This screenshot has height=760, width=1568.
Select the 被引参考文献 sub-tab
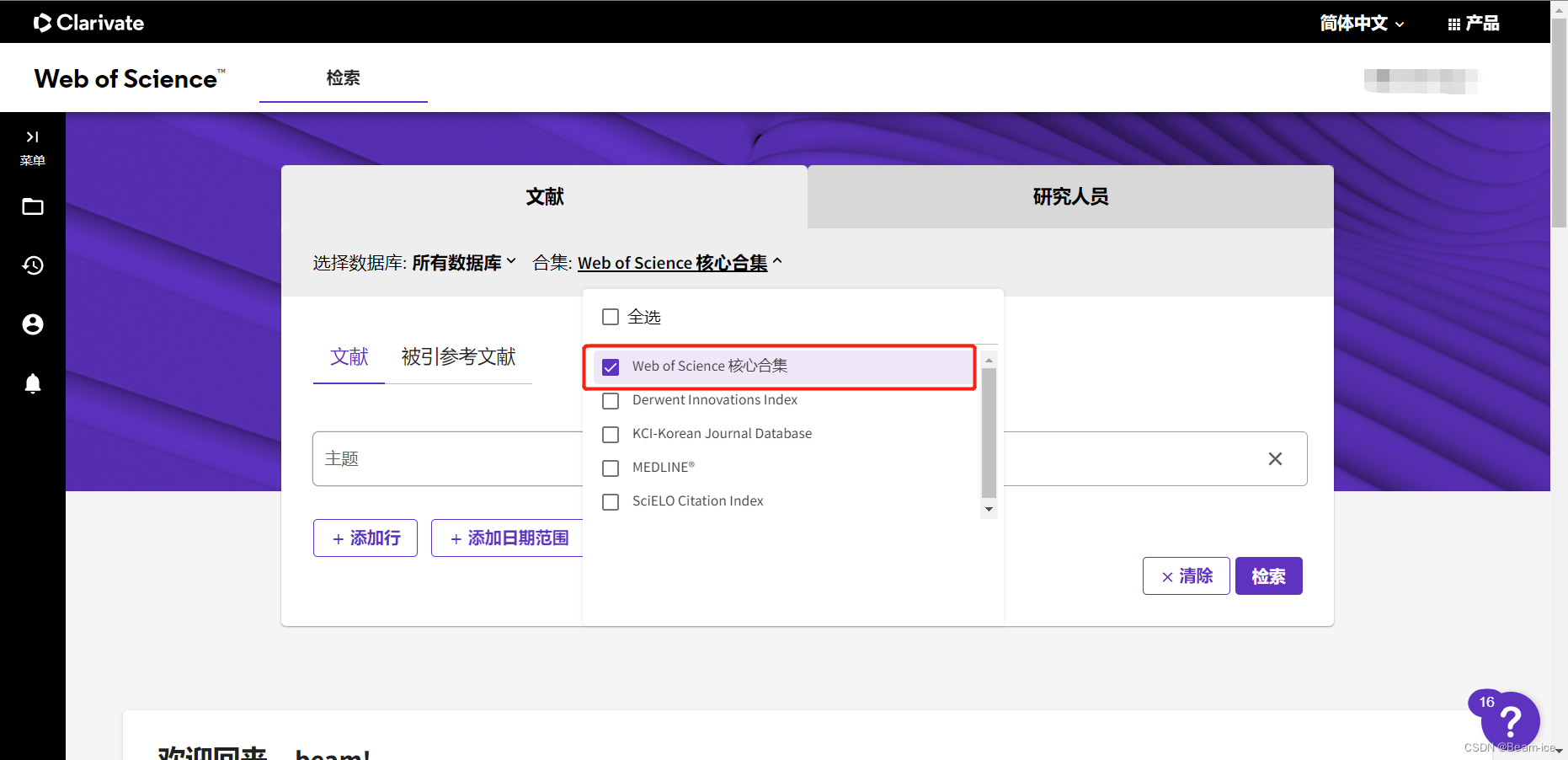[458, 357]
